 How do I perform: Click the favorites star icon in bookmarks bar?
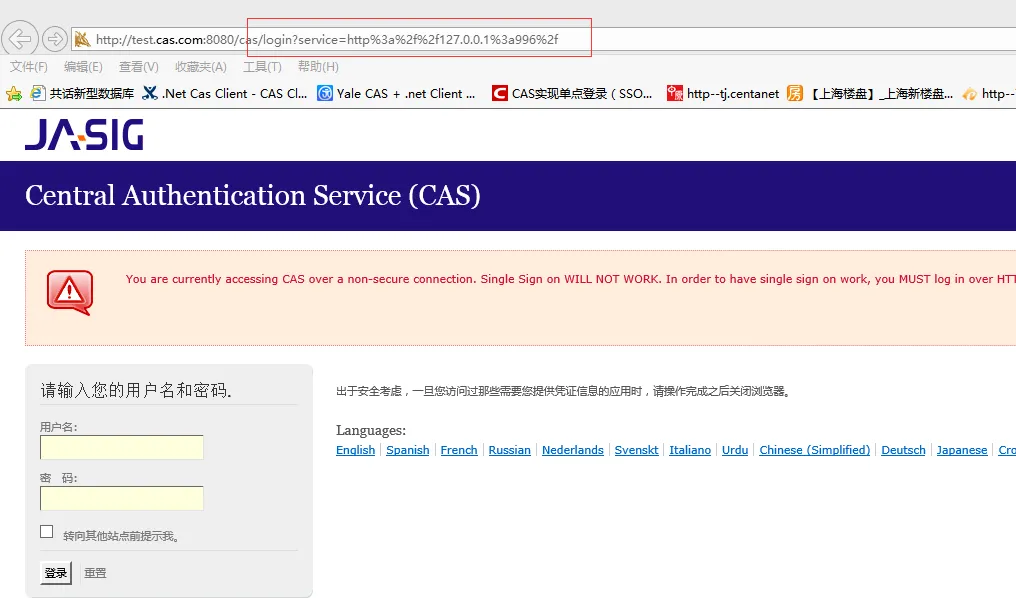click(x=14, y=93)
